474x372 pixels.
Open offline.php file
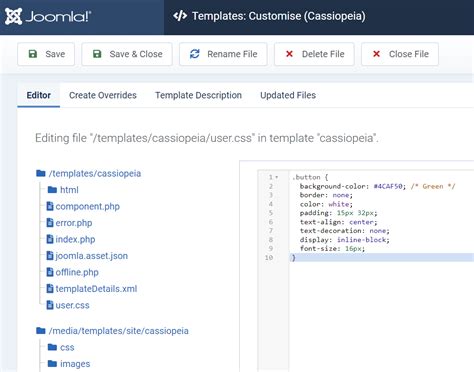[77, 272]
